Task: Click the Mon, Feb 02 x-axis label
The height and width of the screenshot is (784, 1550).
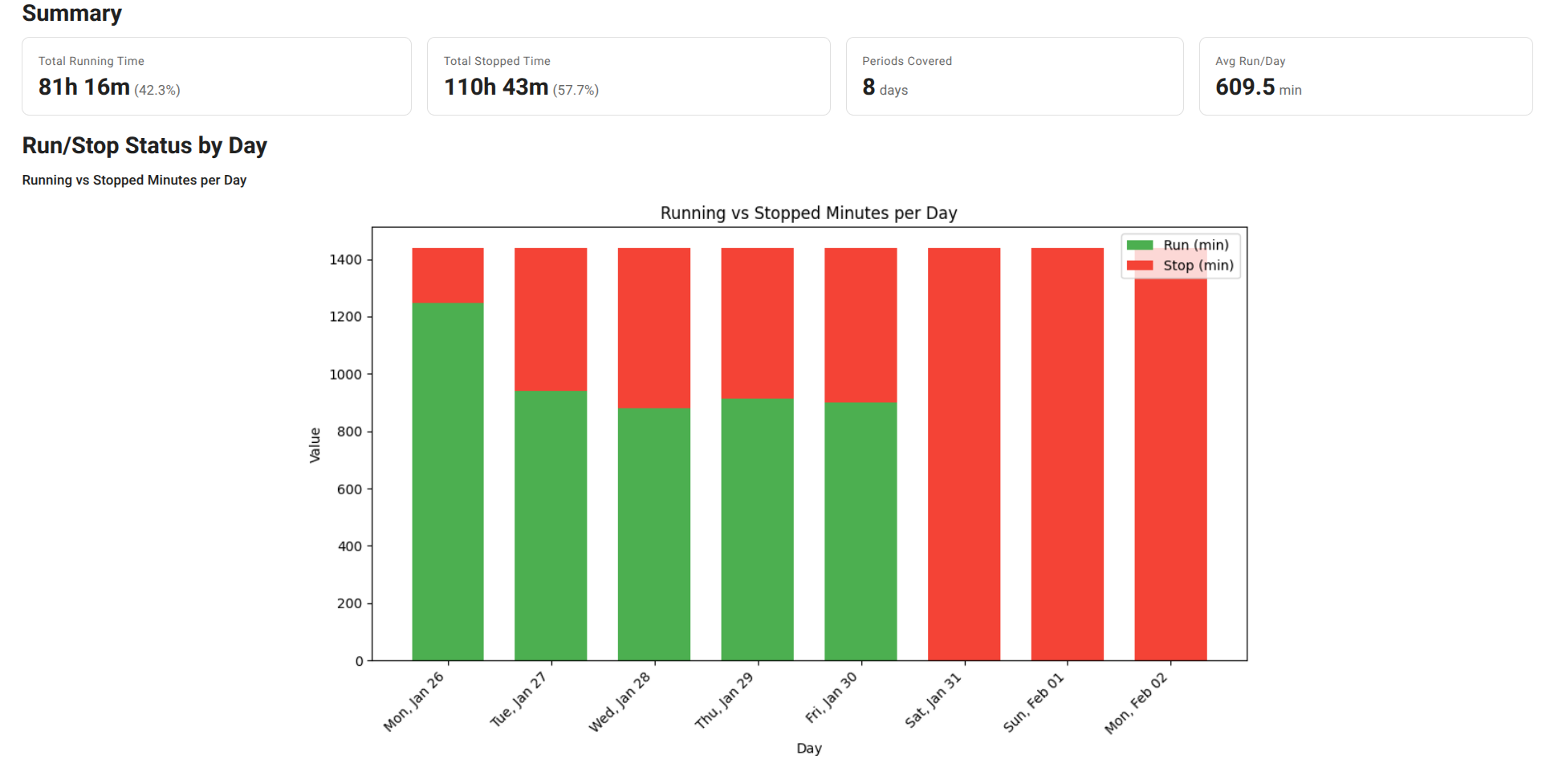Action: (1137, 703)
